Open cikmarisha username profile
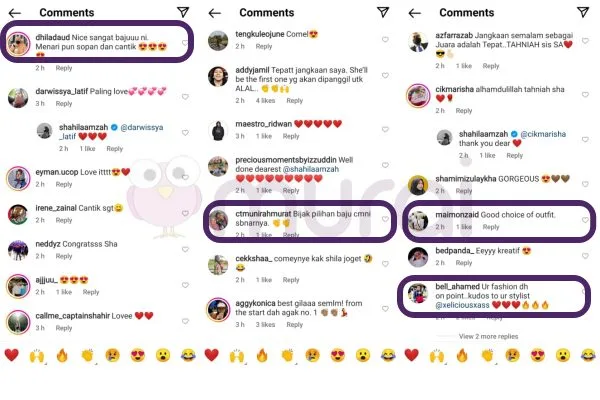Viewport: 600px width, 400px height. click(x=454, y=89)
